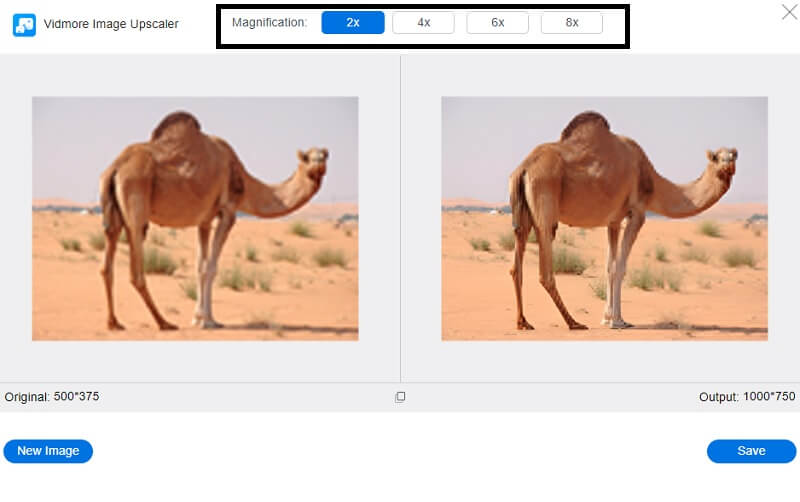Click the Magnification label

pyautogui.click(x=269, y=22)
